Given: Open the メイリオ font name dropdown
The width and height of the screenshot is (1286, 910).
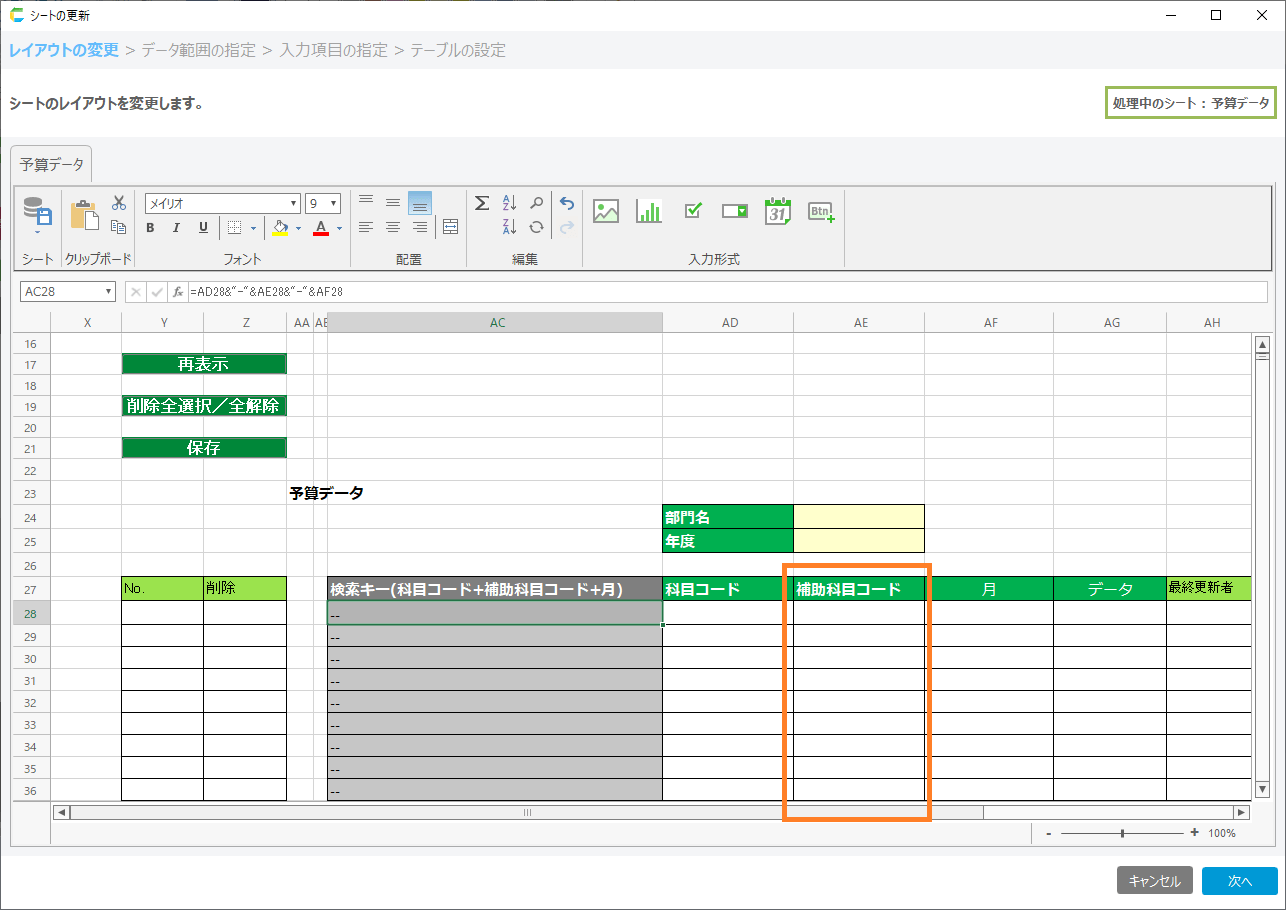Looking at the screenshot, I should 294,203.
